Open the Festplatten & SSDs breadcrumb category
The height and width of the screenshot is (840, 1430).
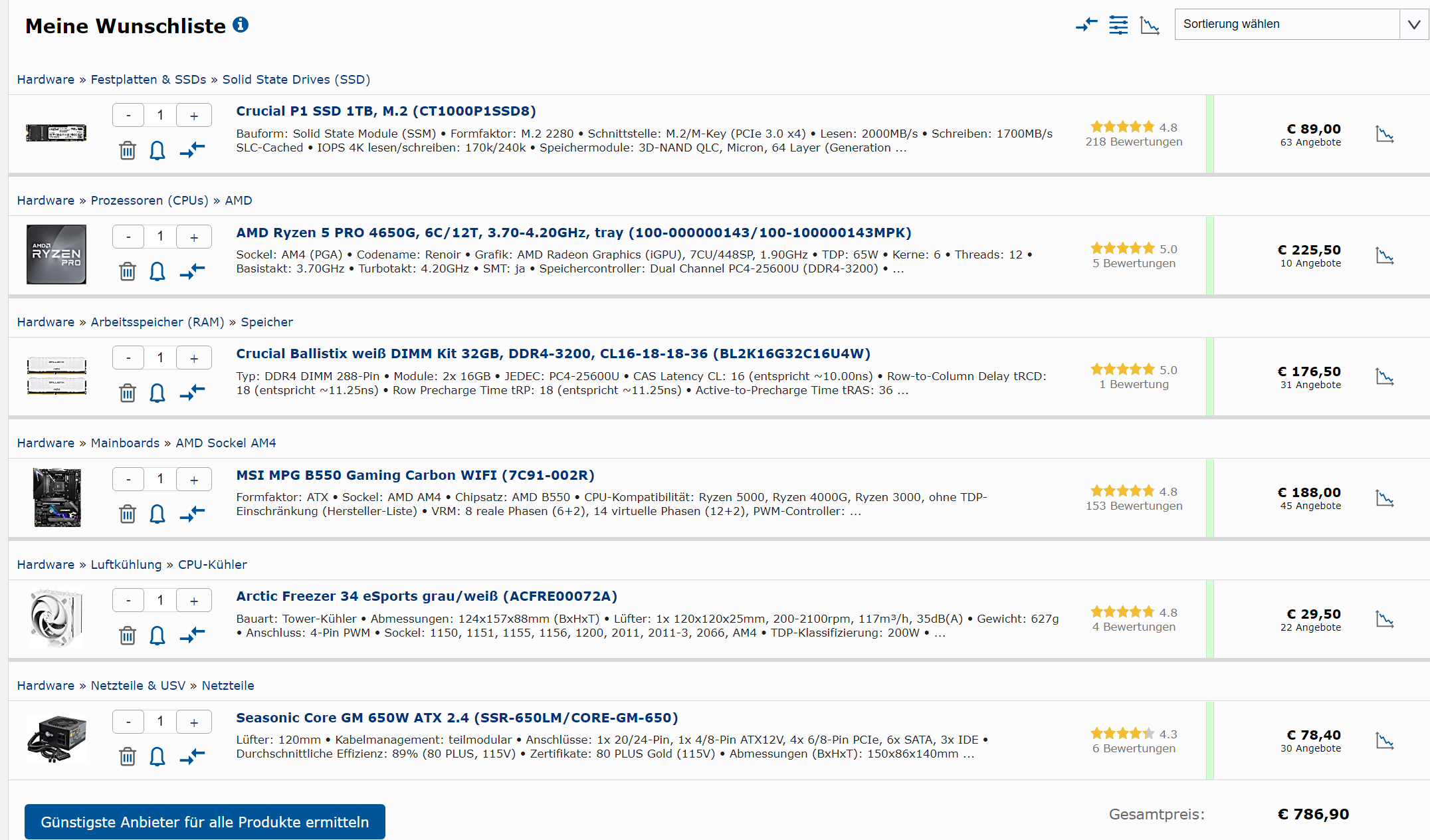tap(148, 80)
